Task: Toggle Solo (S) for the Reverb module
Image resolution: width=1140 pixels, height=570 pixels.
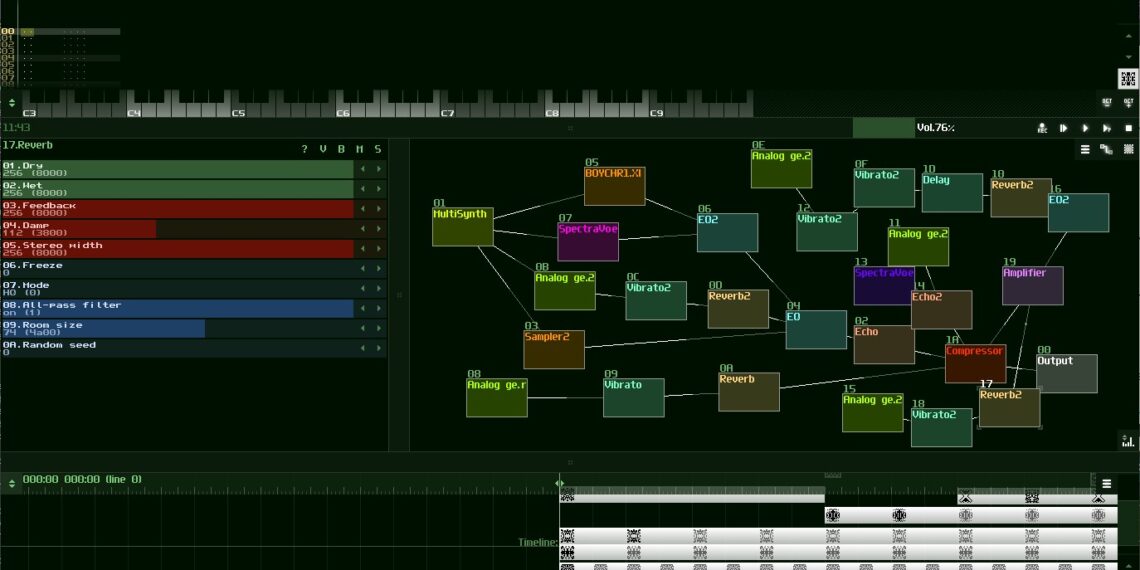Action: pyautogui.click(x=377, y=149)
